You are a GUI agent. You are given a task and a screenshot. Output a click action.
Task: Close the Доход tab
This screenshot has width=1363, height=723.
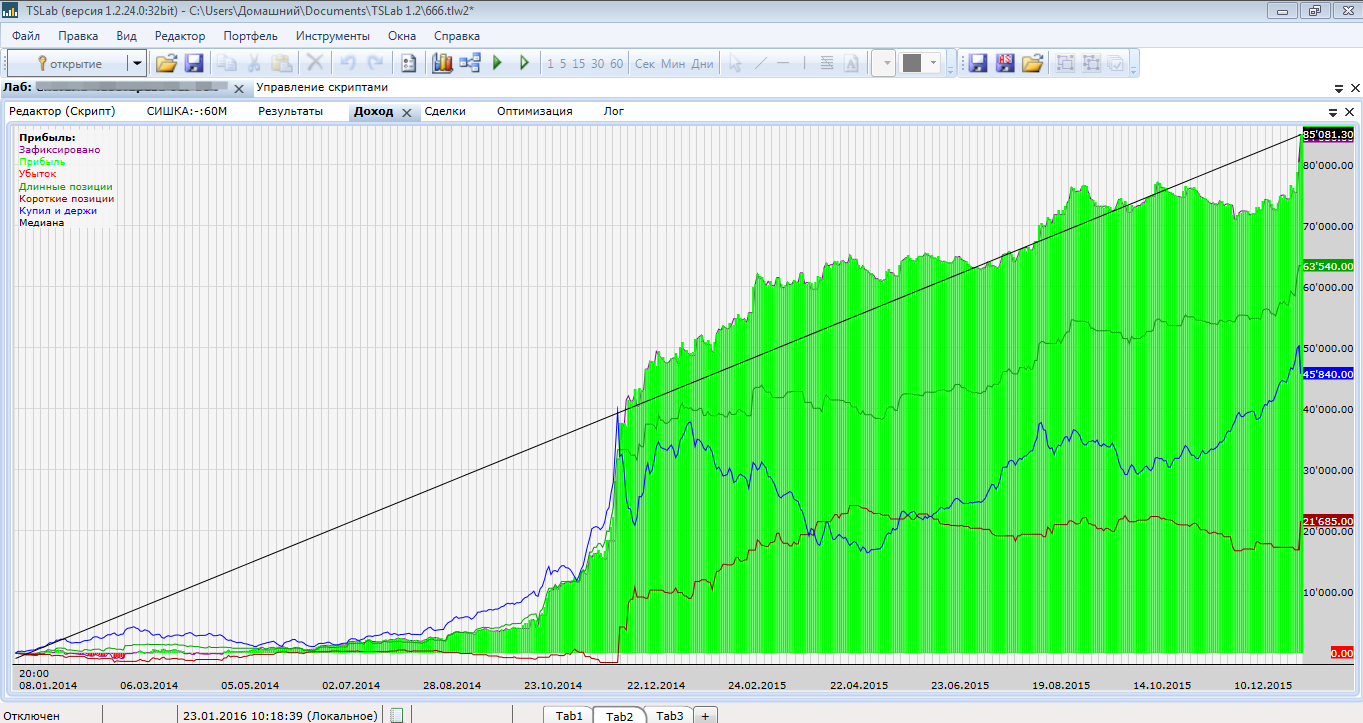pos(407,113)
